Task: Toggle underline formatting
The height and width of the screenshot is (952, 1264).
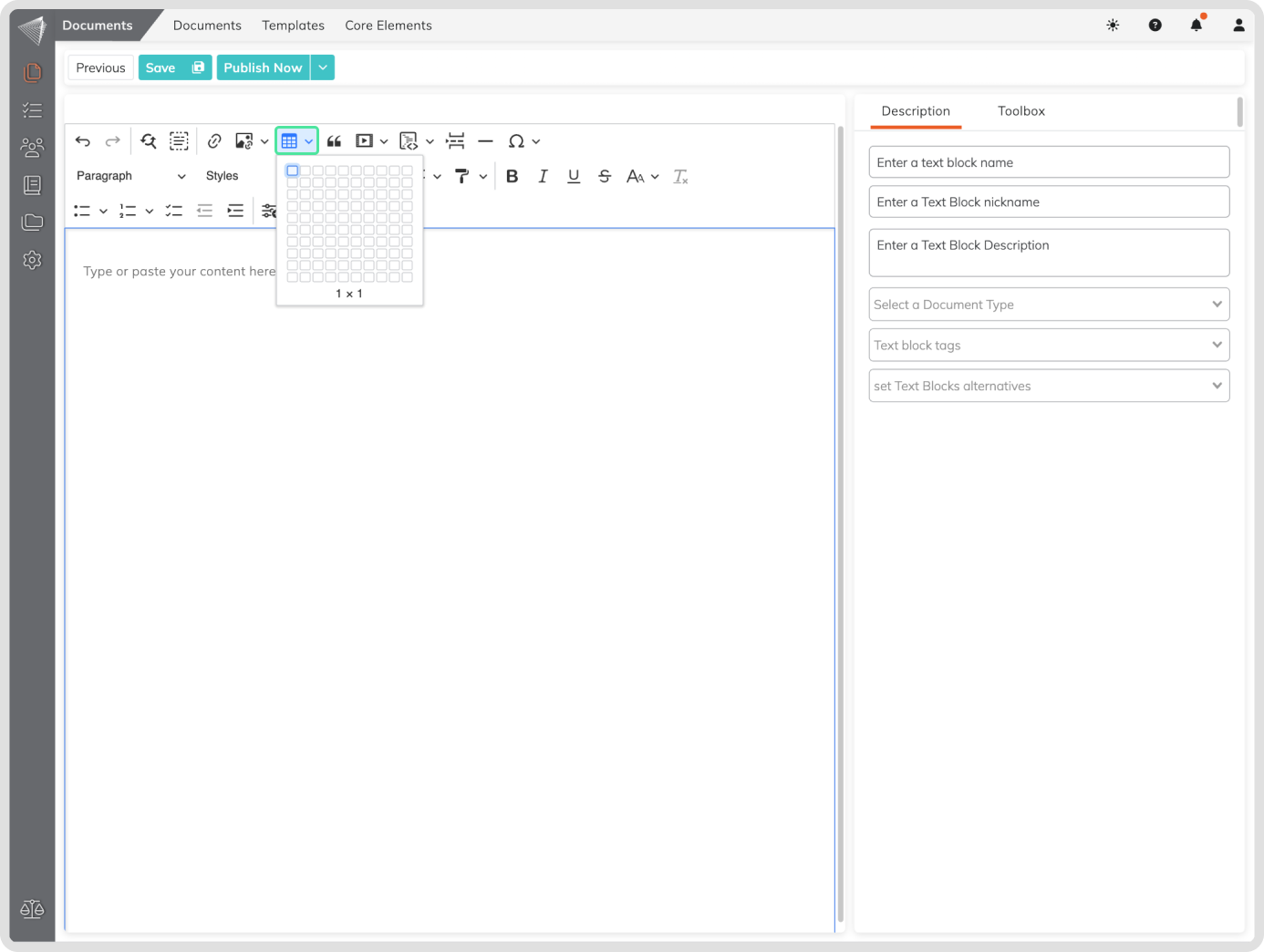Action: click(574, 177)
